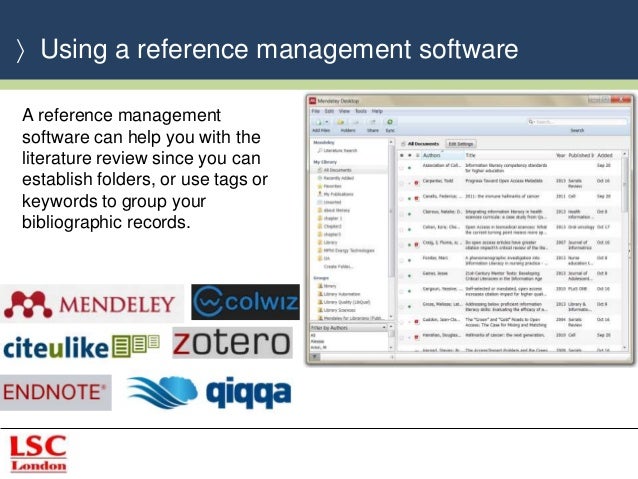Click the Share toolbar icon
The image size is (638, 479).
click(372, 122)
